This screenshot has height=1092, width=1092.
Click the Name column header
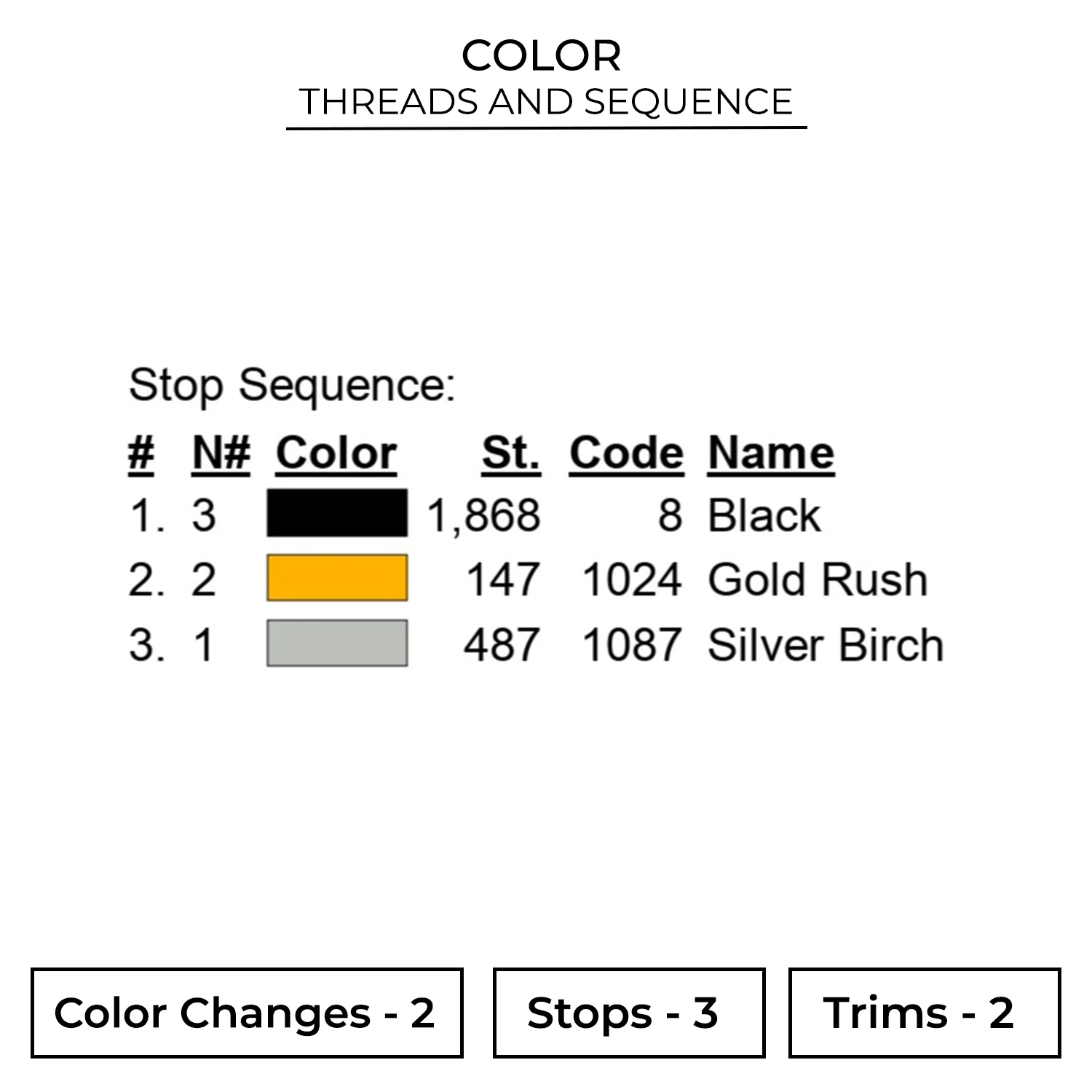click(x=771, y=454)
